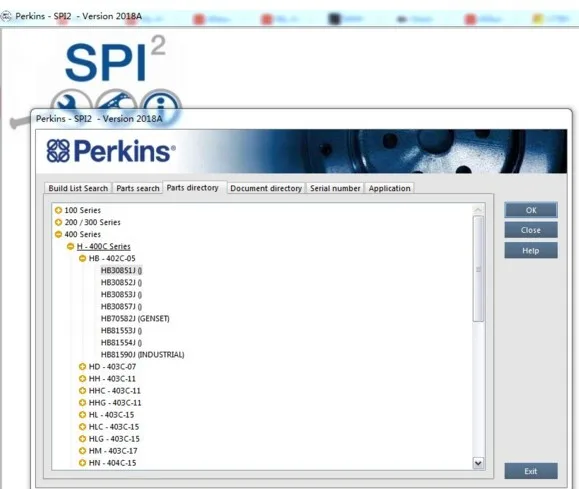Expand the 100 Series node
Viewport: 579px width, 489px height.
click(58, 211)
